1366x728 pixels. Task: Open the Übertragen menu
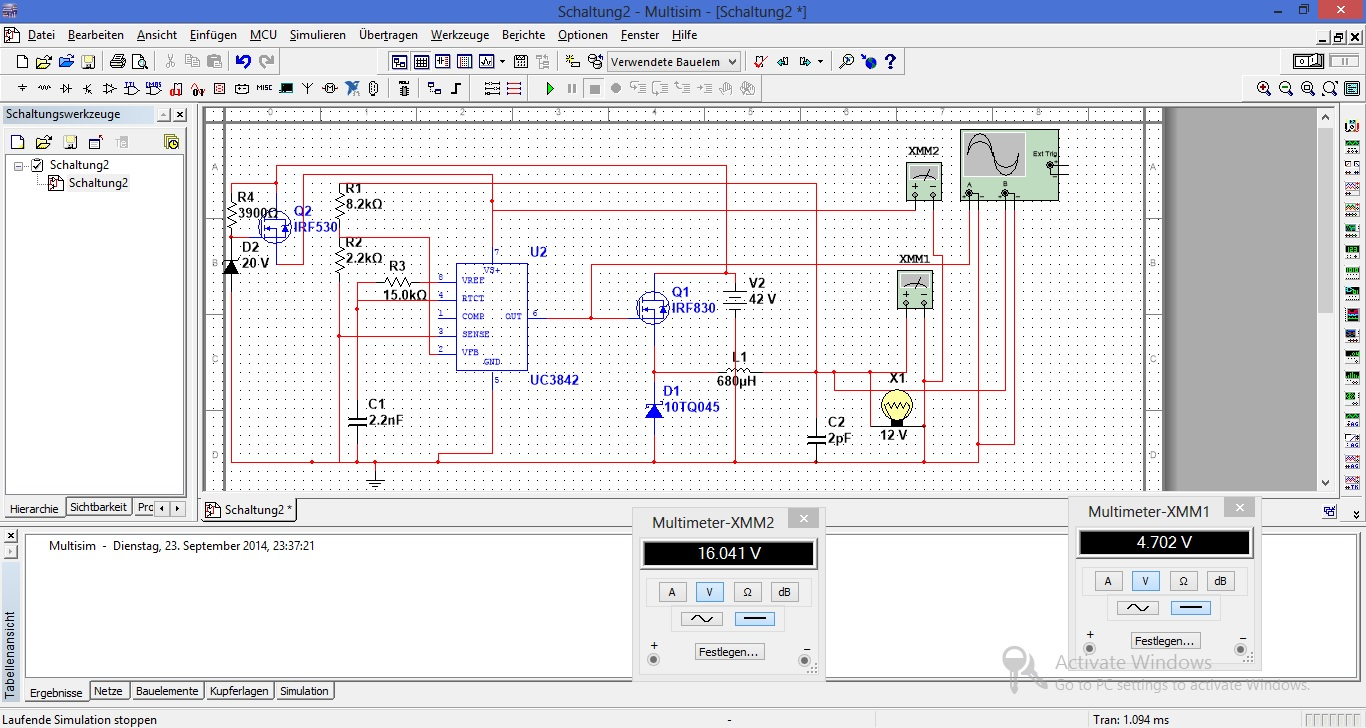coord(388,34)
